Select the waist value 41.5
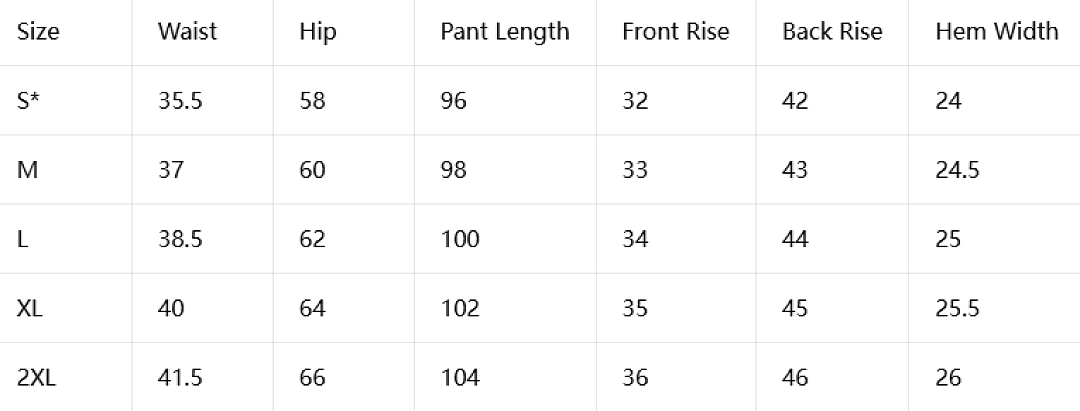Screen dimensions: 1080x411 point(180,377)
